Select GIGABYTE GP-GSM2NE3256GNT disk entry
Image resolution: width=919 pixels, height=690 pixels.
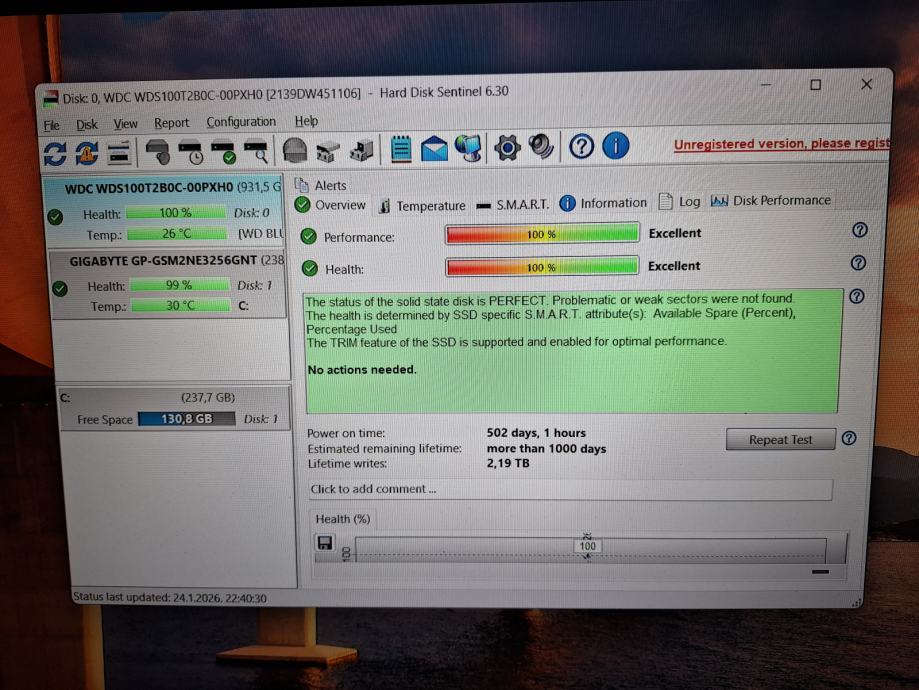click(169, 284)
